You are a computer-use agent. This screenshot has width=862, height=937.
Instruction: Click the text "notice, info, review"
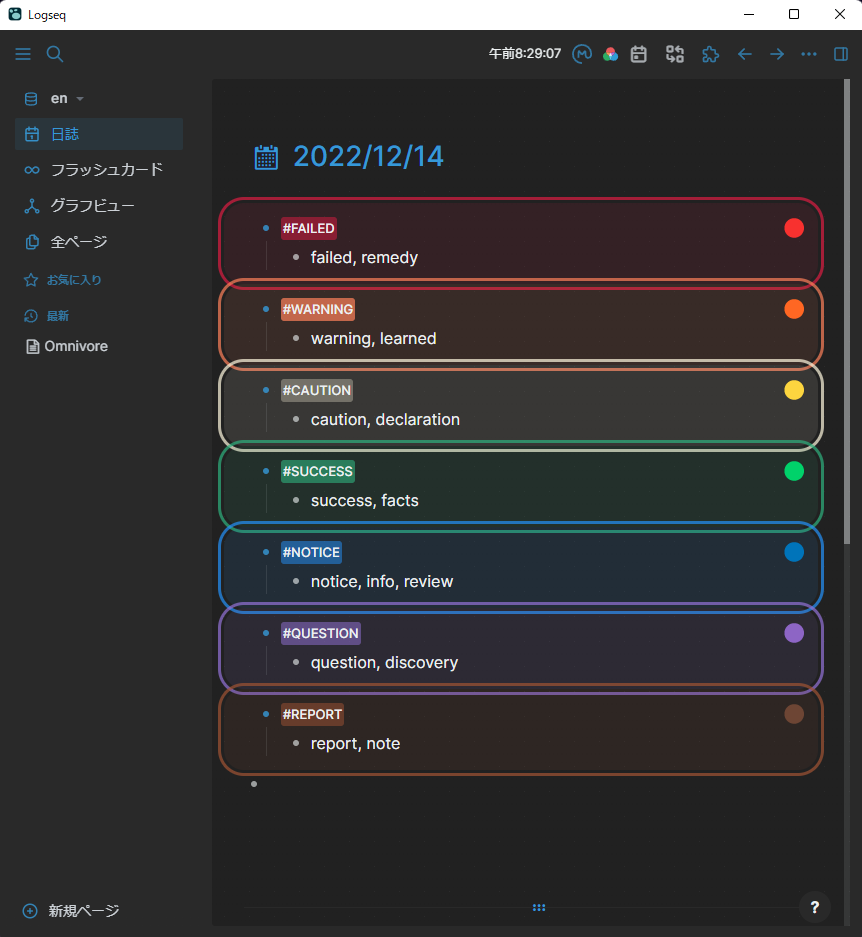tap(382, 581)
